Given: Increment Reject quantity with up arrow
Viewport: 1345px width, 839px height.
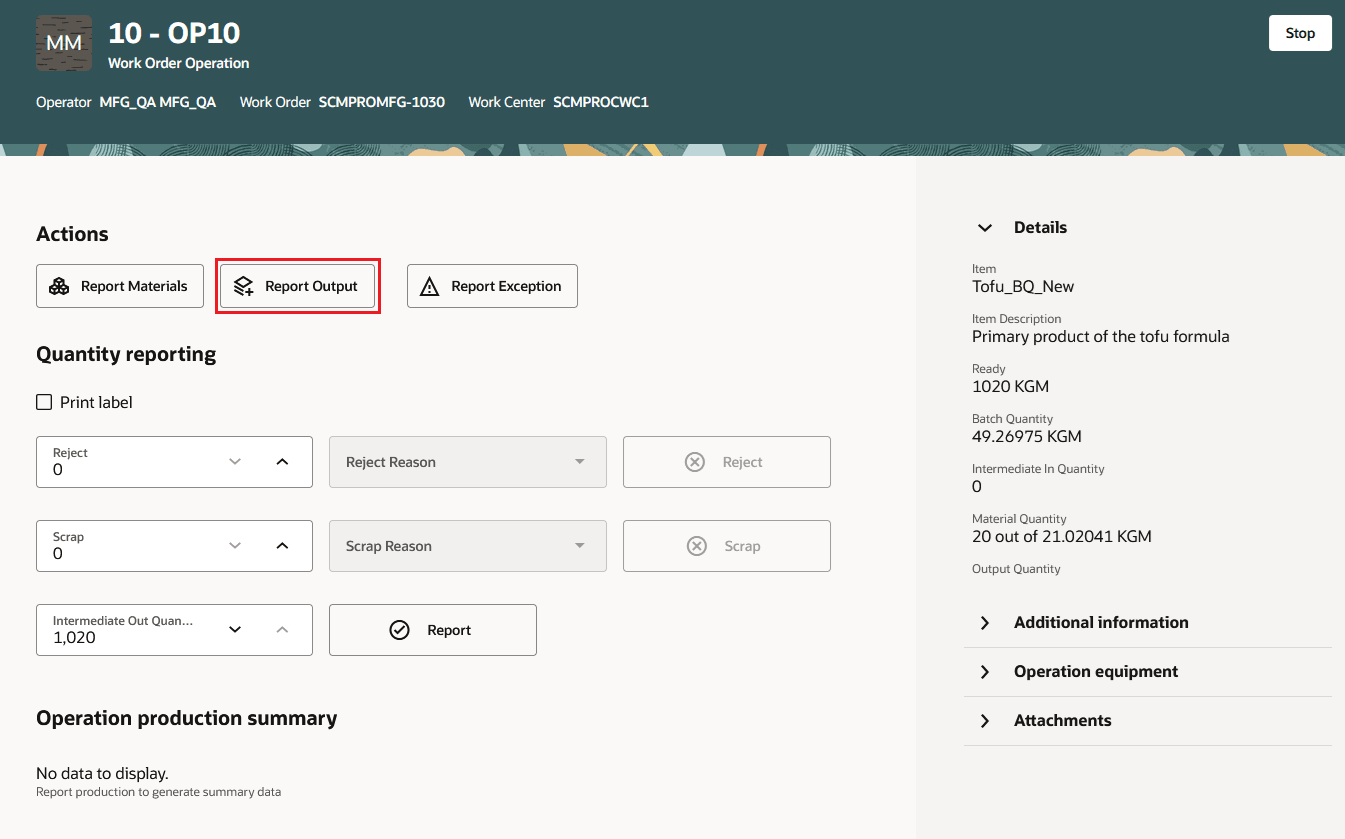Looking at the screenshot, I should coord(283,461).
